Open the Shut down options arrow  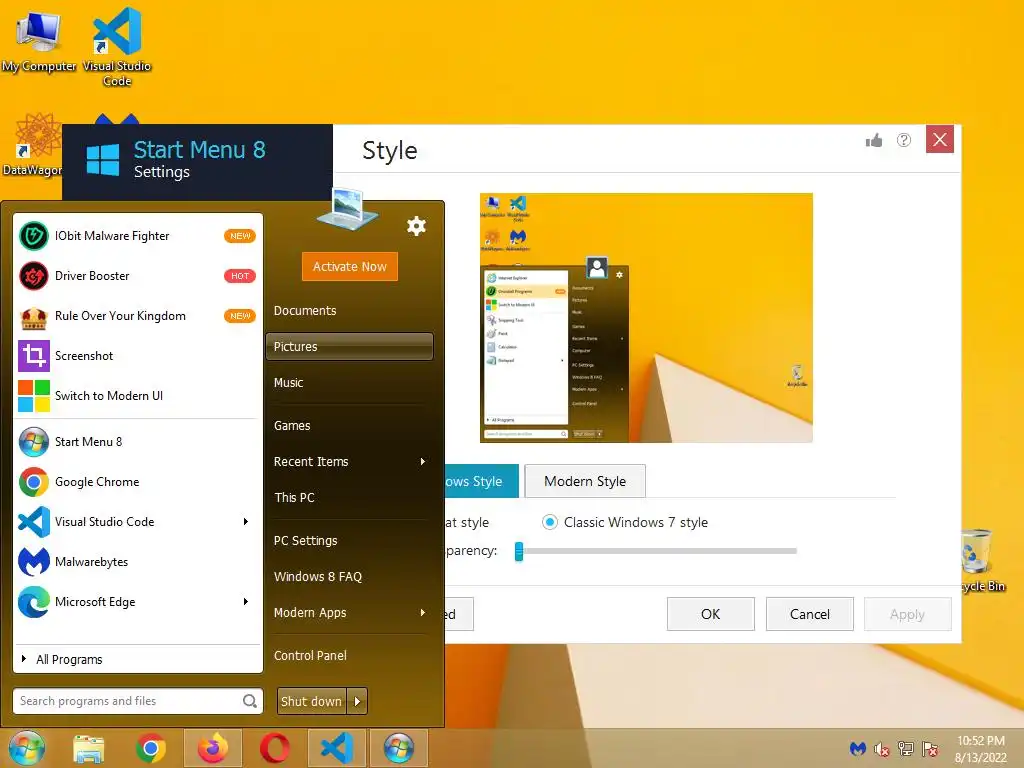tap(357, 701)
